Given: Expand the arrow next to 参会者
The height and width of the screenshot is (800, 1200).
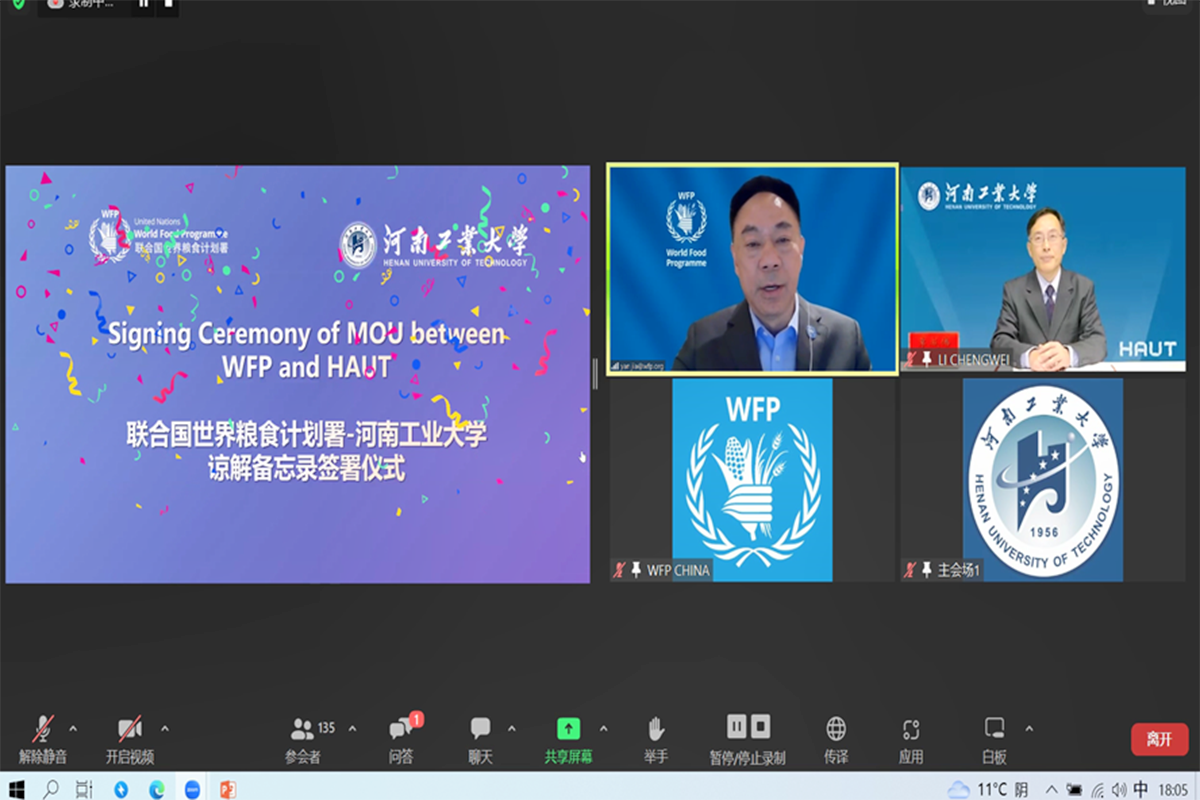Looking at the screenshot, I should coord(352,728).
